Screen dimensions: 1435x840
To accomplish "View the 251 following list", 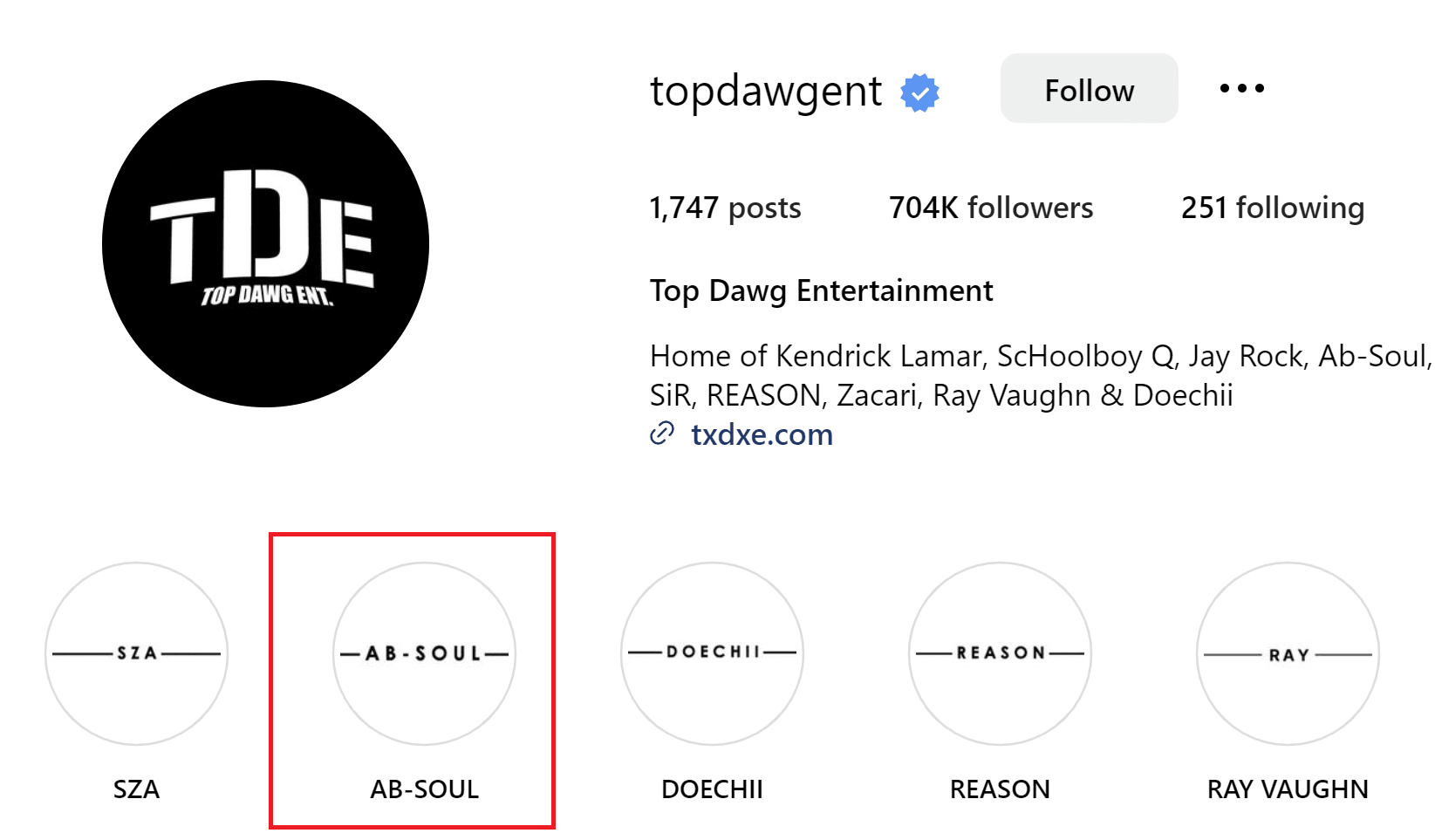I will [1273, 208].
